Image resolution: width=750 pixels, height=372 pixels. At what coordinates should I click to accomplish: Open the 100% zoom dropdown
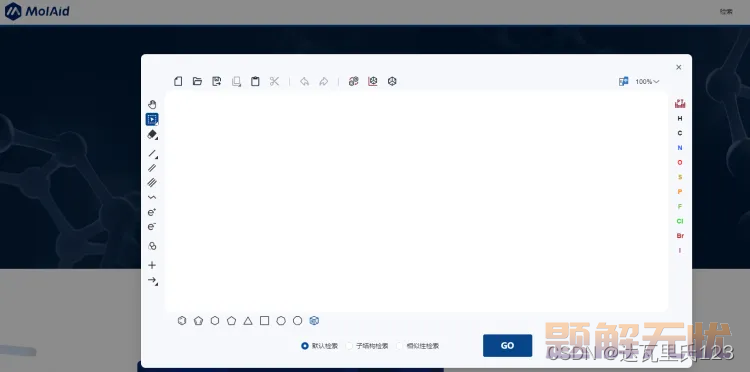pyautogui.click(x=647, y=82)
